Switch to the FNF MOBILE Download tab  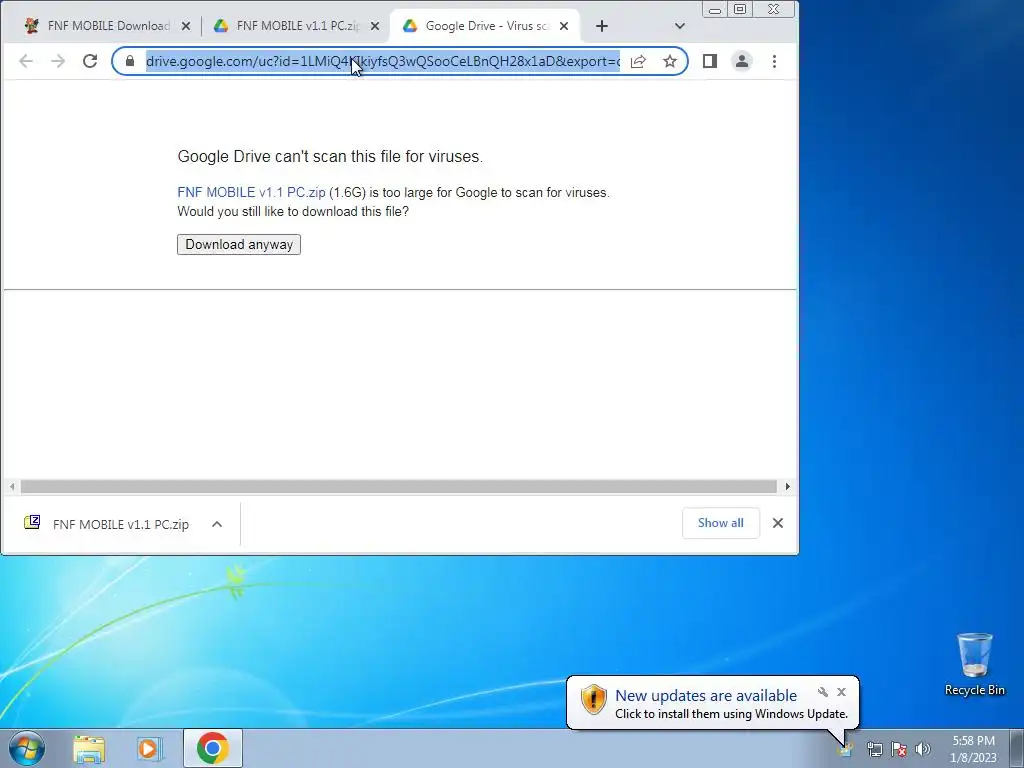click(108, 26)
